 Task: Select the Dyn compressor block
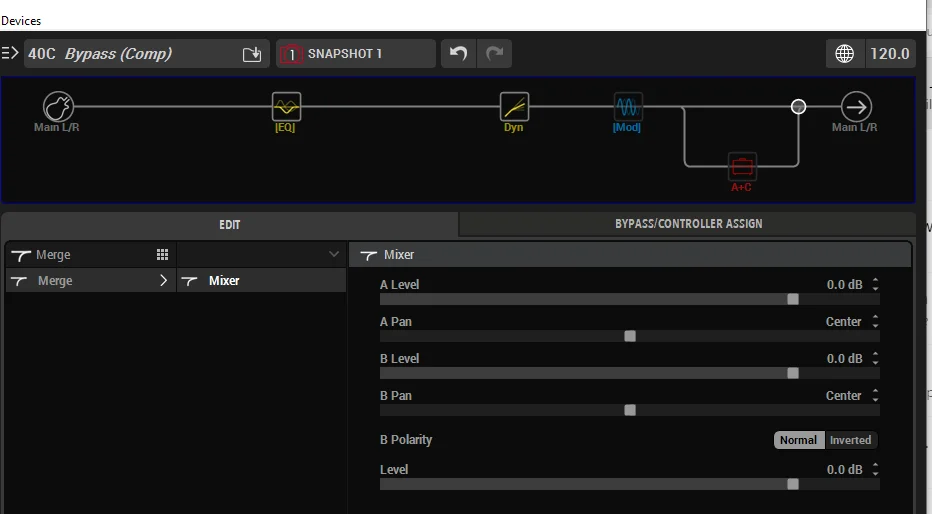point(514,107)
